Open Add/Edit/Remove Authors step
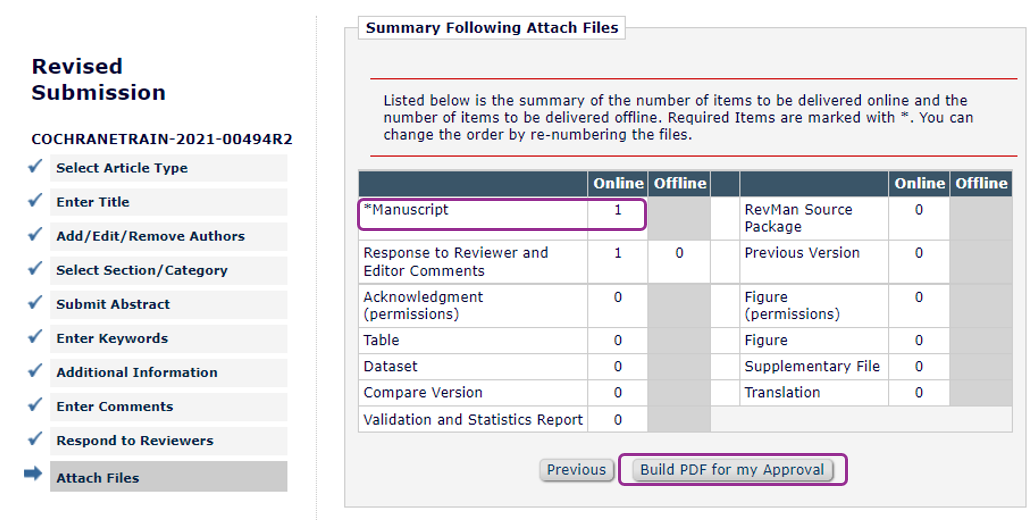Viewport: 1036px width, 520px height. click(x=150, y=236)
